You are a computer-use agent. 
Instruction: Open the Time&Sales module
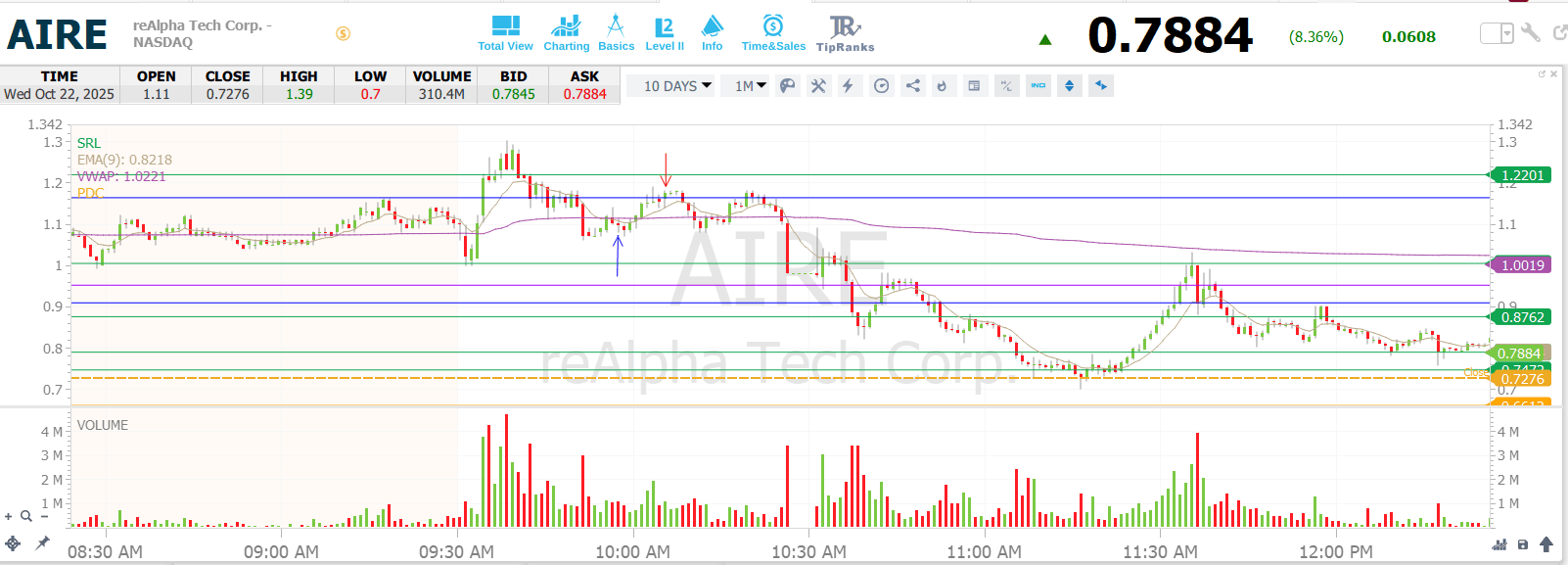click(x=773, y=33)
